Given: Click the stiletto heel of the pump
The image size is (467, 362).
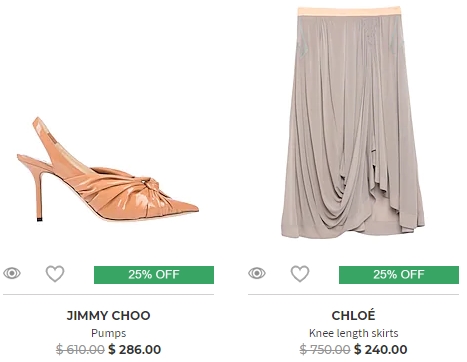Looking at the screenshot, I should tap(40, 197).
